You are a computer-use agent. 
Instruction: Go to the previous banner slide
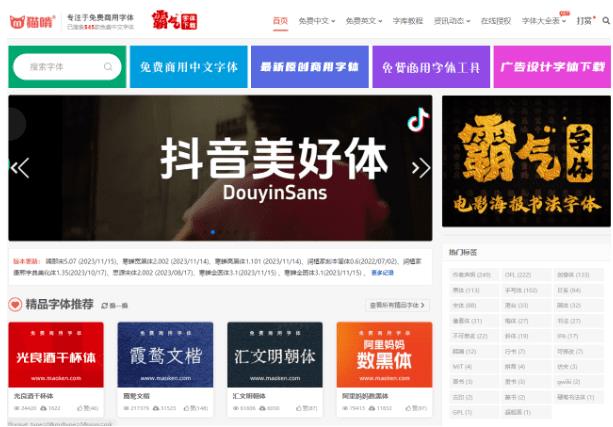coord(20,168)
